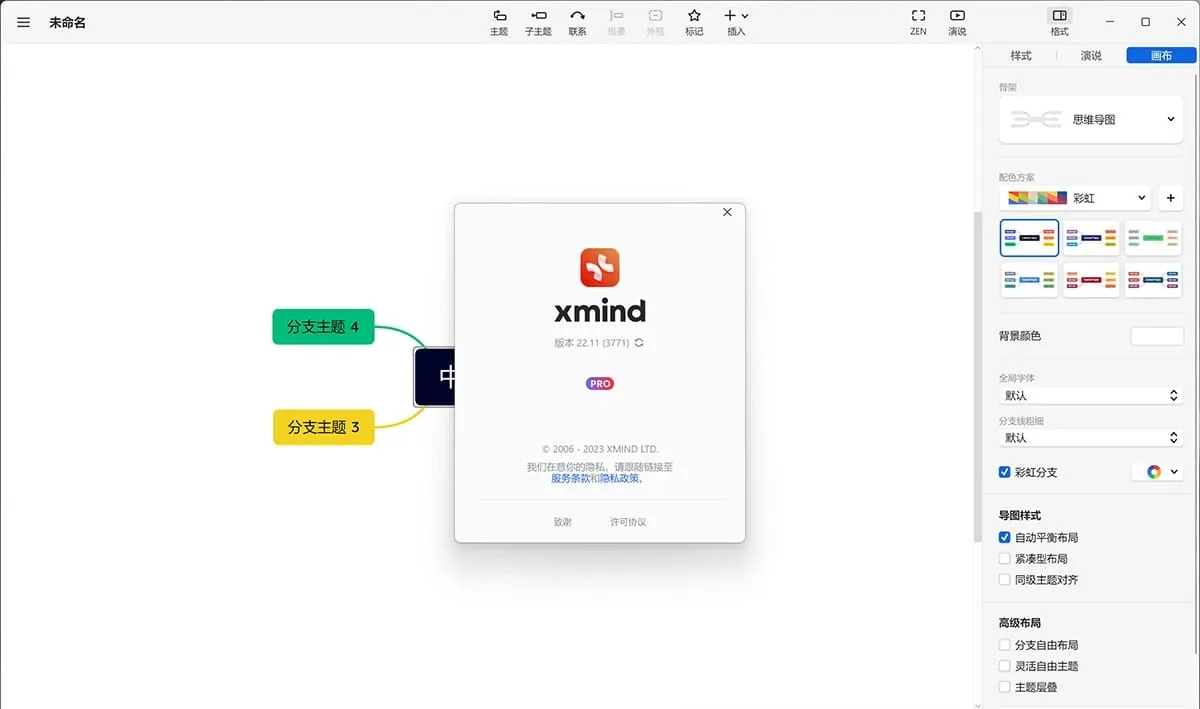Enable 灵活自由主题 checkbox
Screen dimensions: 1200x709
1005,666
